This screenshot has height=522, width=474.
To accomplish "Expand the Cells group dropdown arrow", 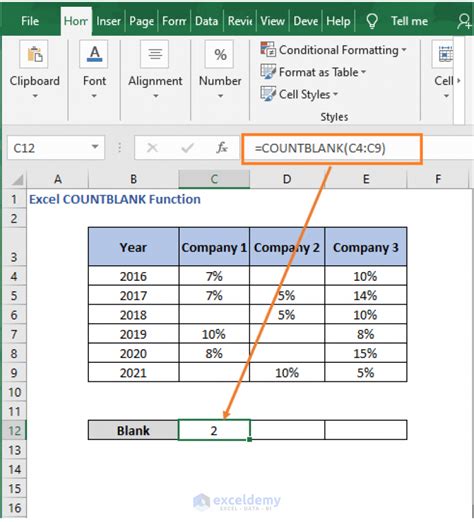I will pos(446,96).
